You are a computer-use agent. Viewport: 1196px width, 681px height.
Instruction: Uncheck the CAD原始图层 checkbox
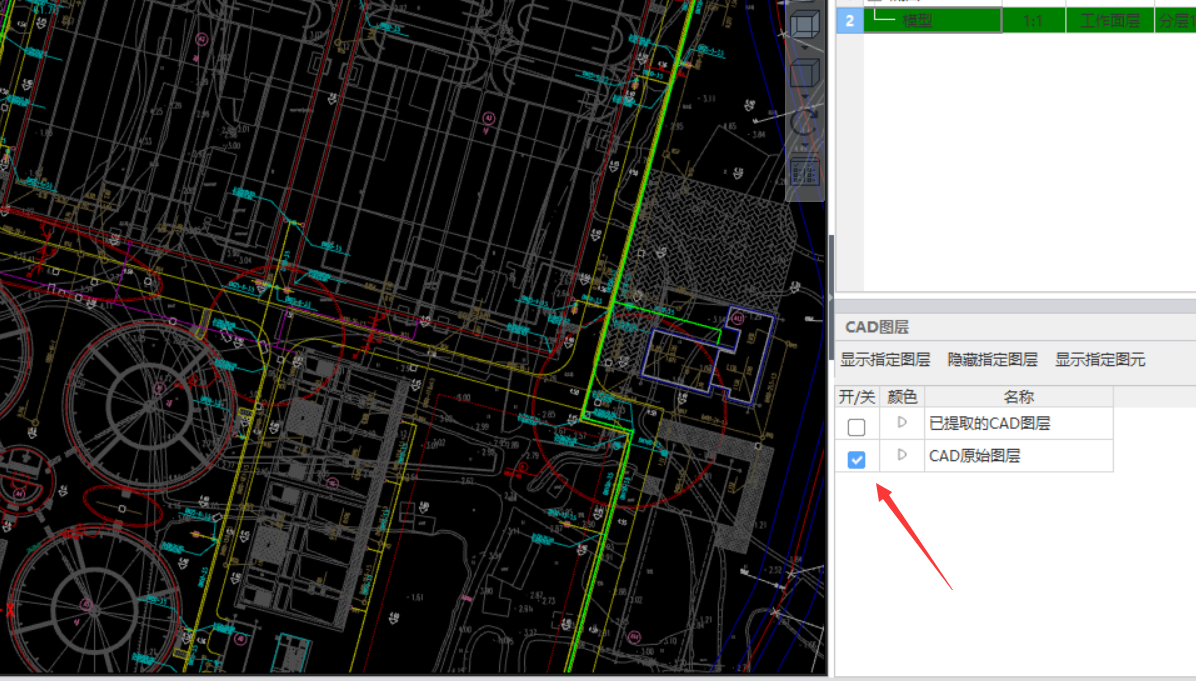pyautogui.click(x=857, y=459)
